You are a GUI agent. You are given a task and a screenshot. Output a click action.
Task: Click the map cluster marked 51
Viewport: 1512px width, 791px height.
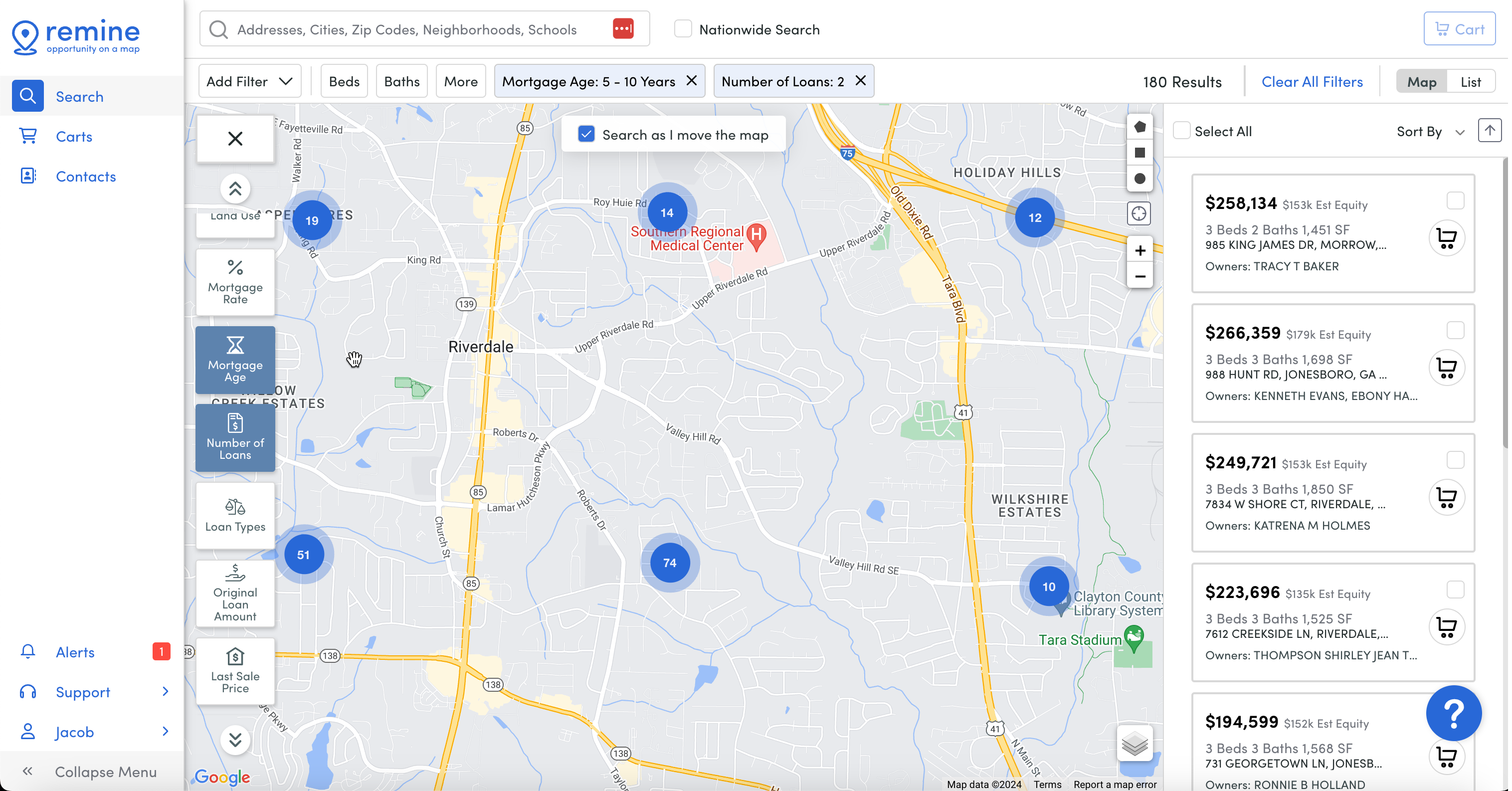click(304, 554)
